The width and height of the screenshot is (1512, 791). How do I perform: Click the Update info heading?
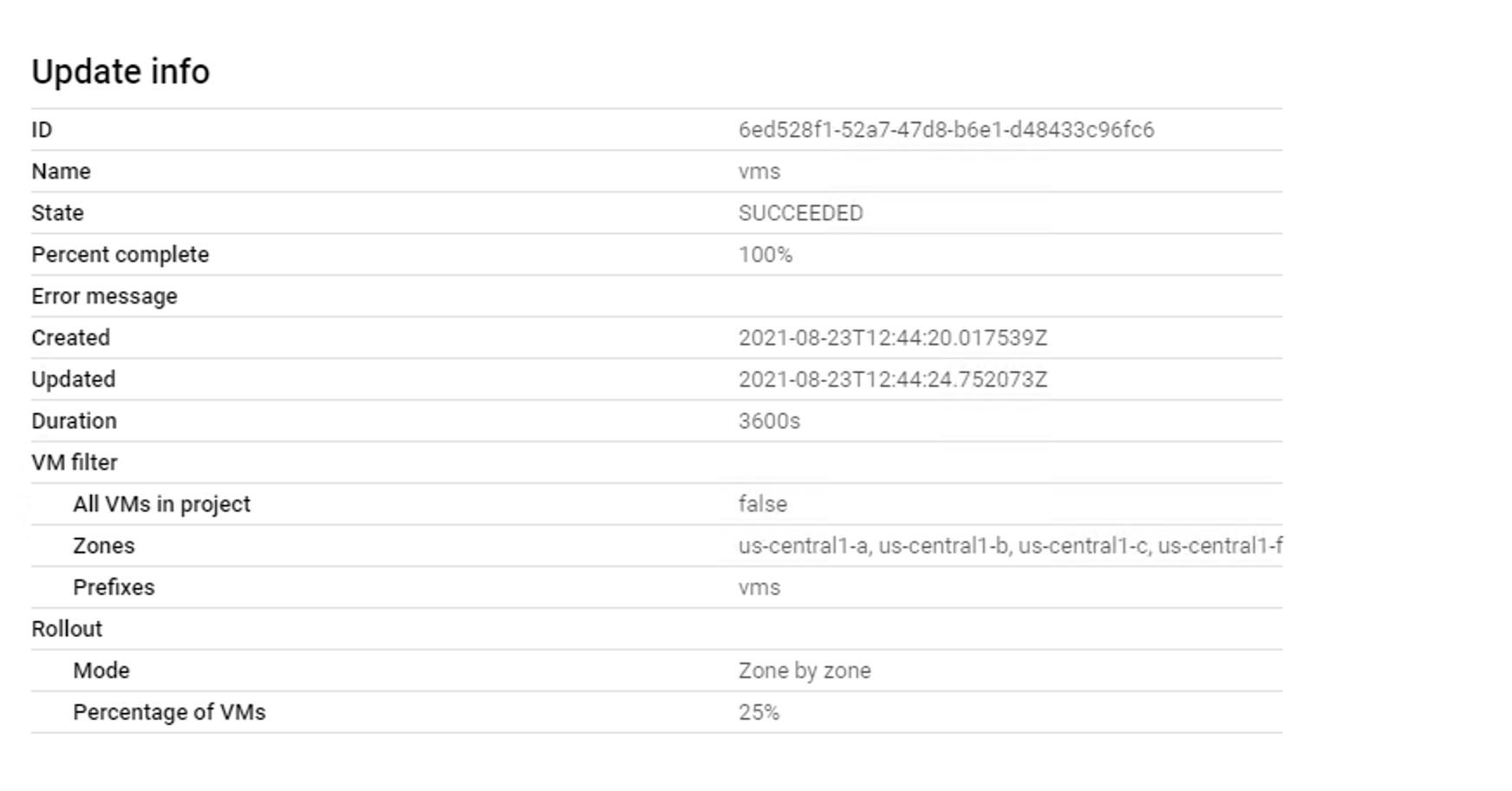[121, 71]
